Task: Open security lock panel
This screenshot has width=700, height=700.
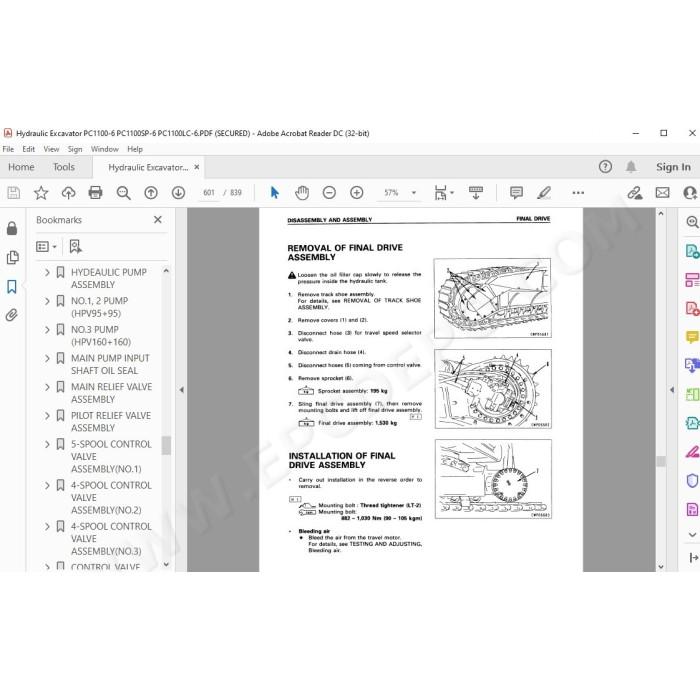Action: tap(12, 228)
